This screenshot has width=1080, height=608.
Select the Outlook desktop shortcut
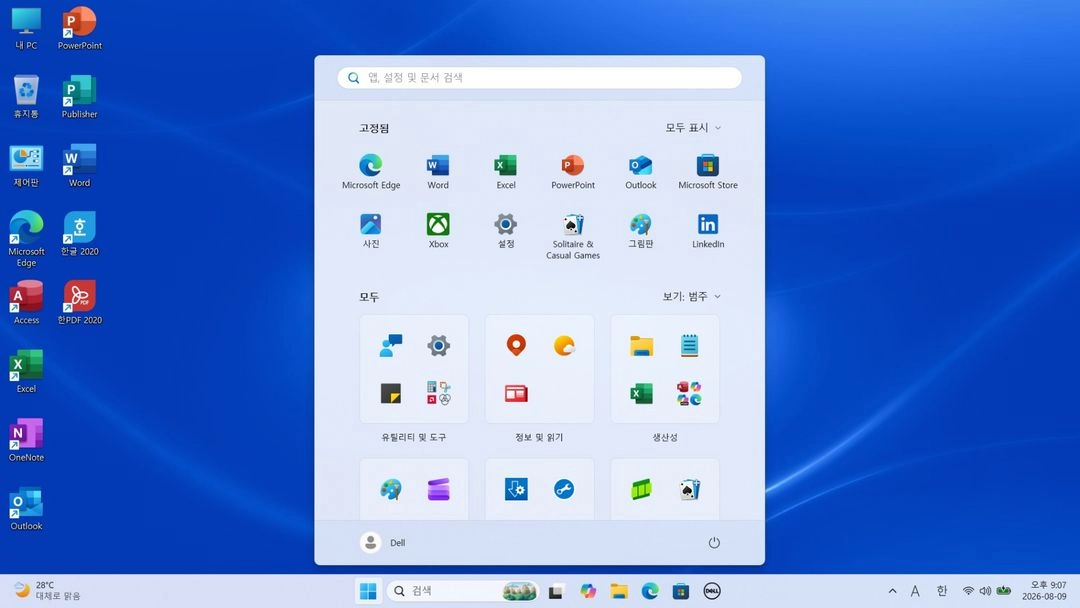coord(26,509)
